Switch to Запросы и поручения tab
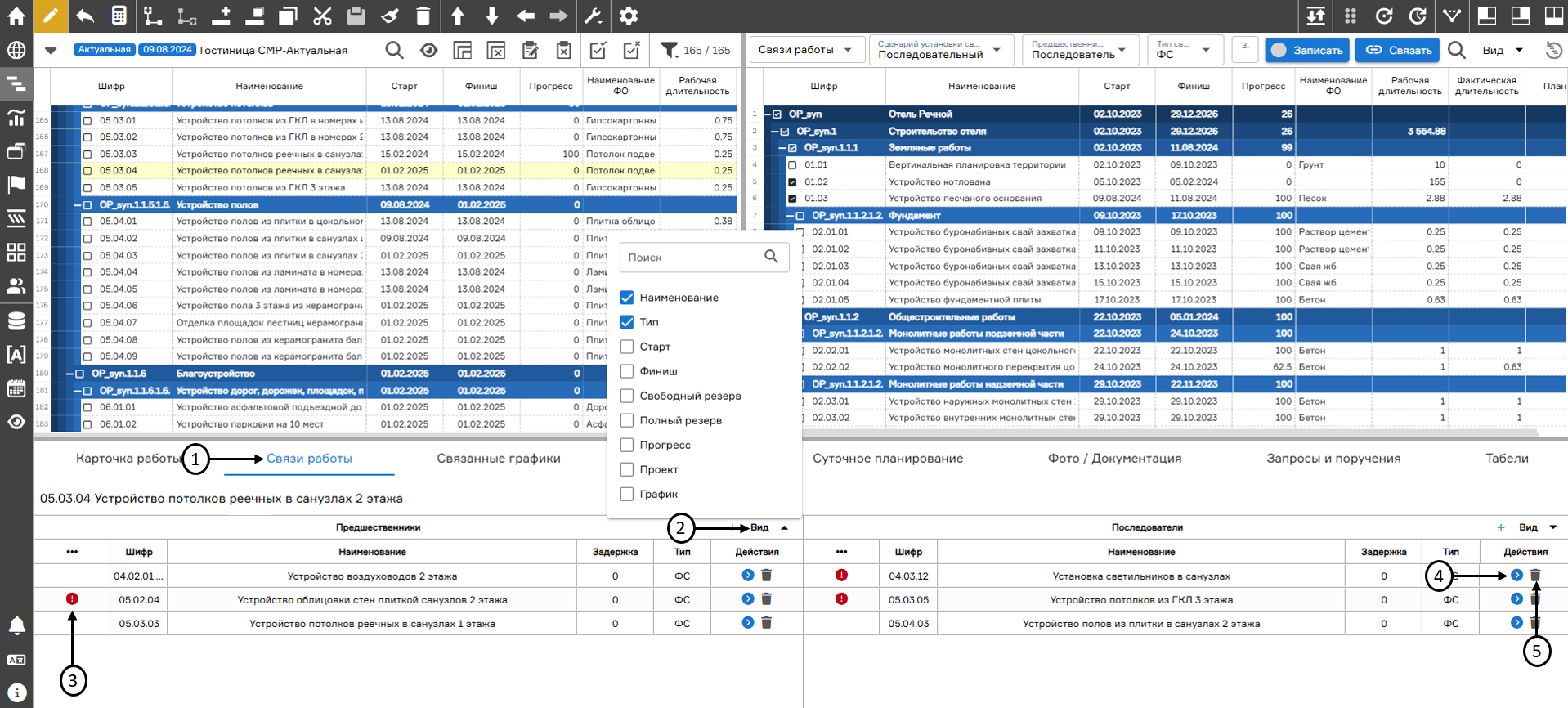 pos(1333,459)
